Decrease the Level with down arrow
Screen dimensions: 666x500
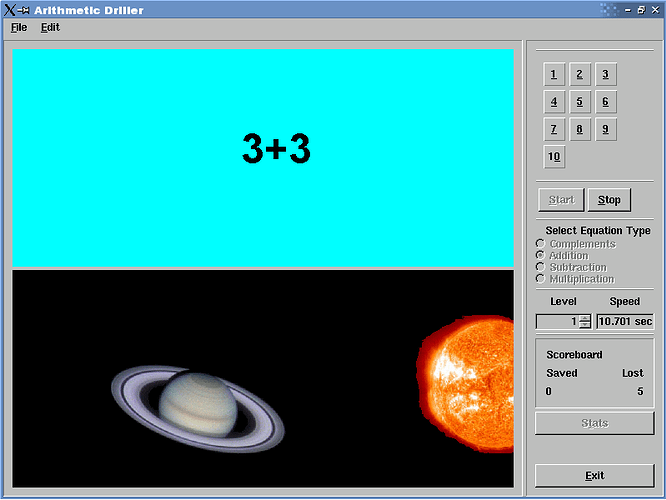(x=585, y=325)
